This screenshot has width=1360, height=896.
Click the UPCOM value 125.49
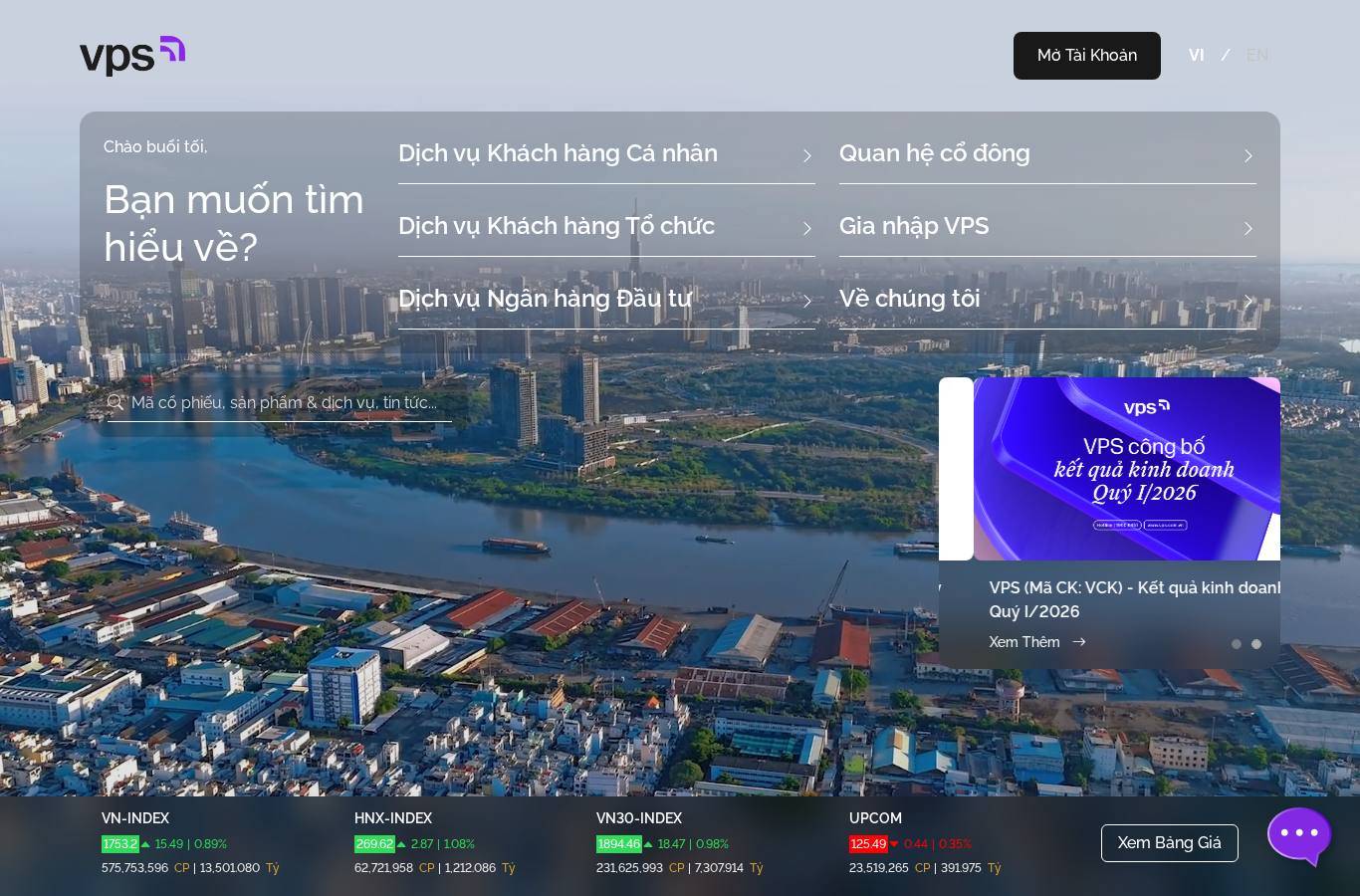coord(868,844)
